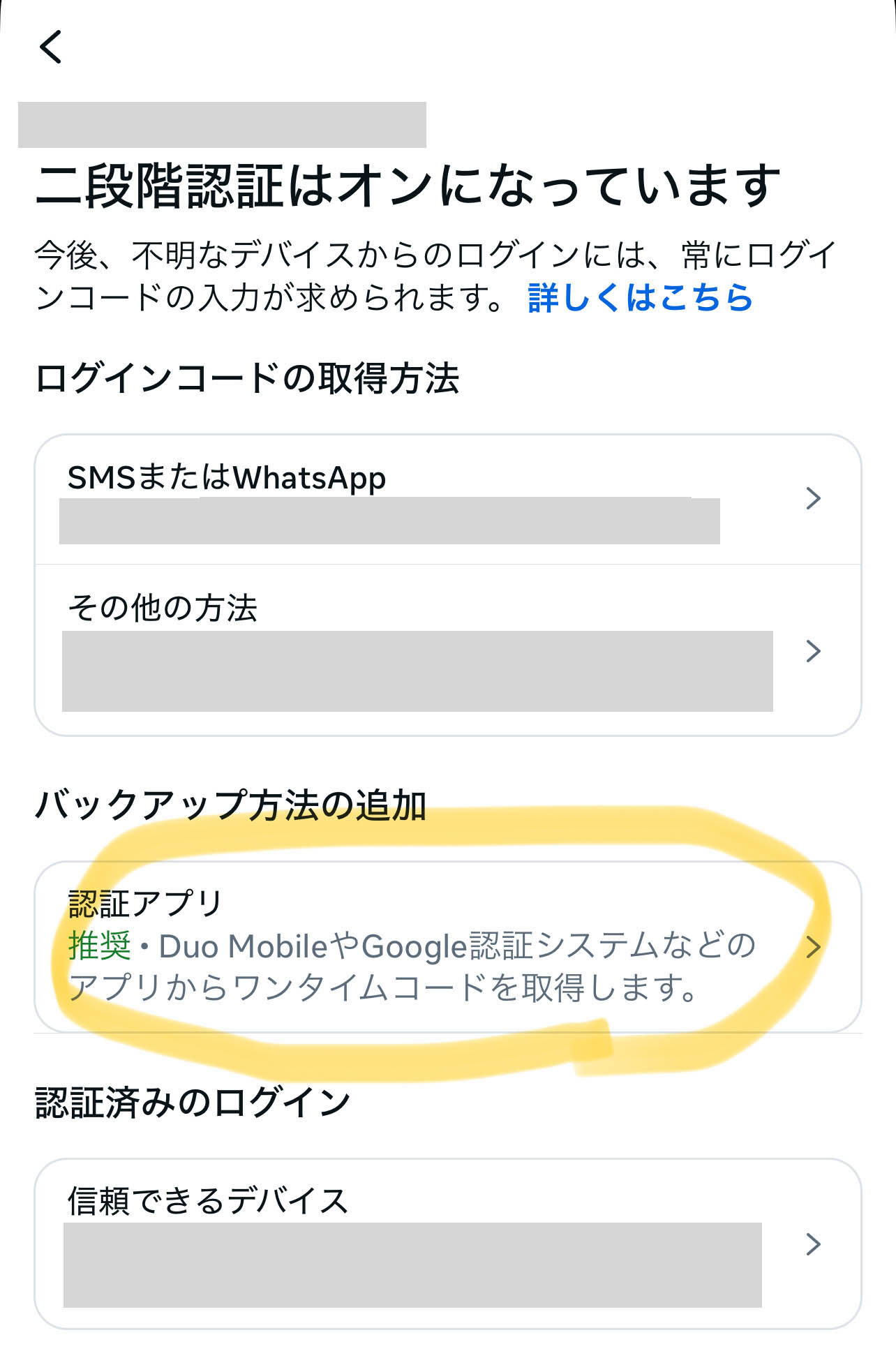
Task: Open the 信頼できるデバイス entry
Action: pyautogui.click(x=447, y=1244)
